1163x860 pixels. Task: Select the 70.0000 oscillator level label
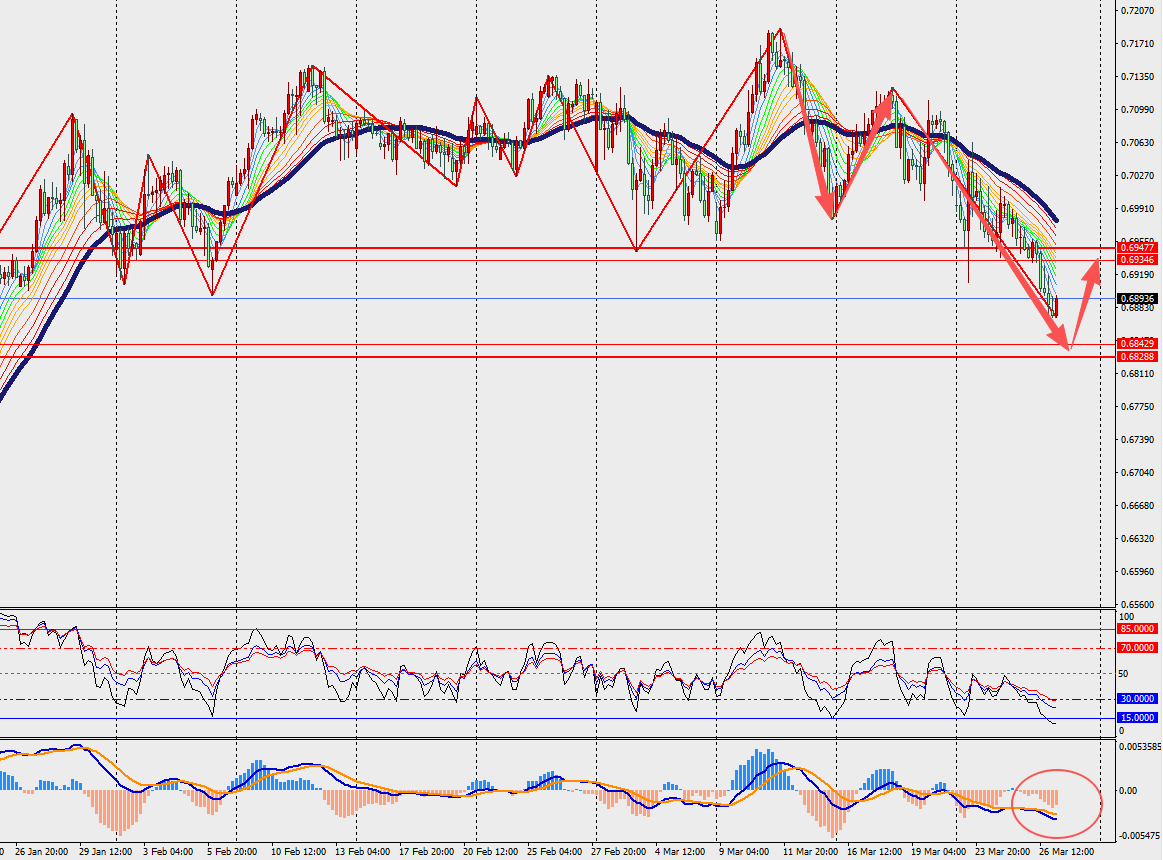[1138, 648]
